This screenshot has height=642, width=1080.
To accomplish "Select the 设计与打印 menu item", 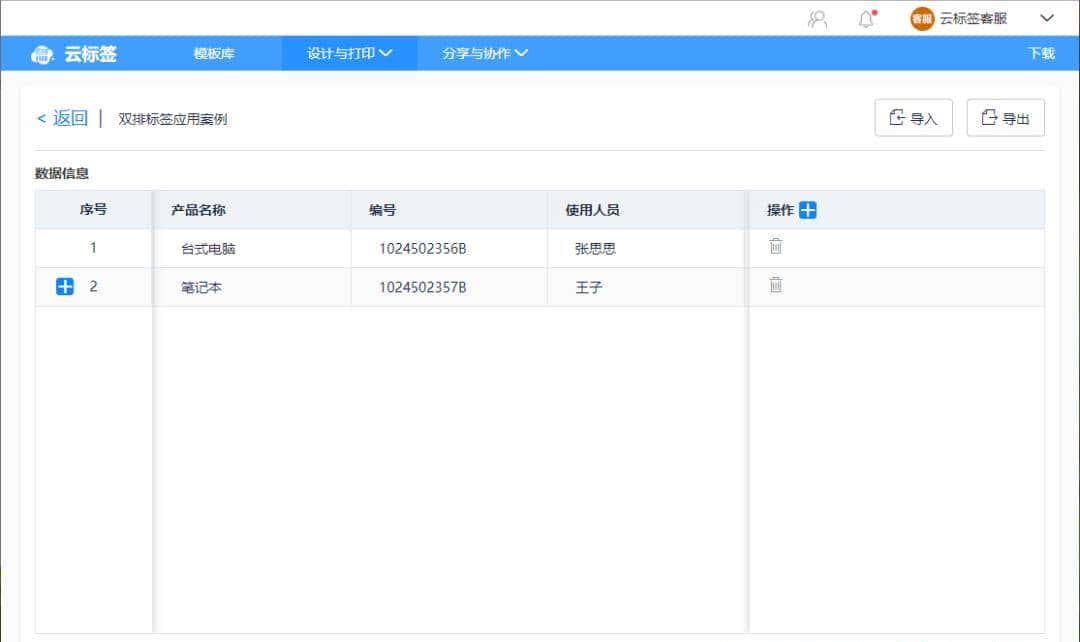I will point(340,54).
